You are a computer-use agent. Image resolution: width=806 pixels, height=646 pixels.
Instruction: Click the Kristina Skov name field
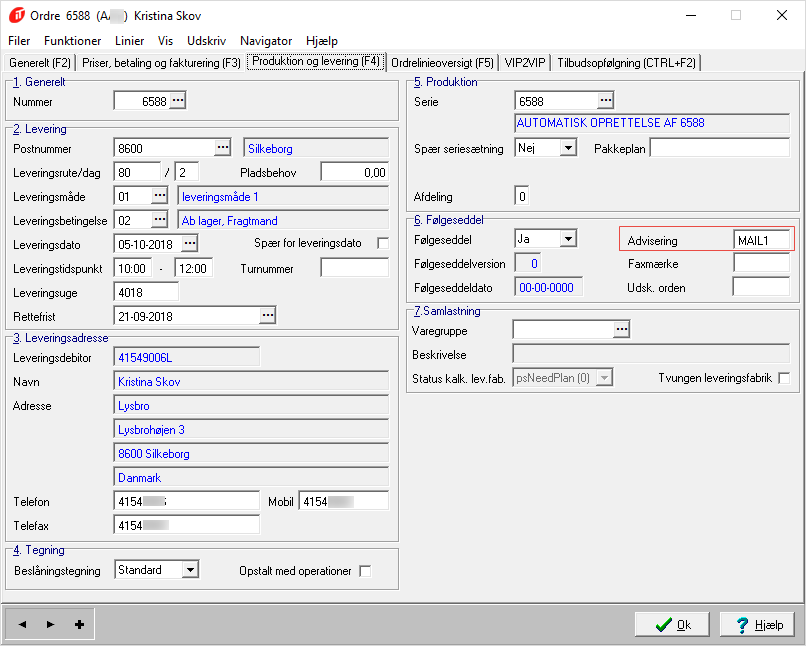(x=251, y=381)
